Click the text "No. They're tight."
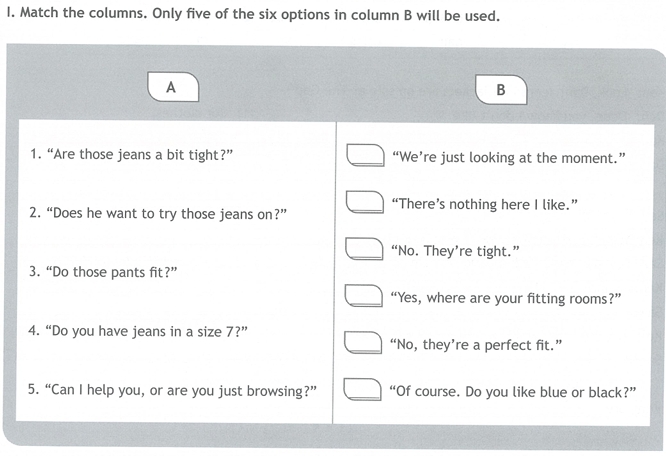Viewport: 666px width, 456px height. pyautogui.click(x=455, y=251)
